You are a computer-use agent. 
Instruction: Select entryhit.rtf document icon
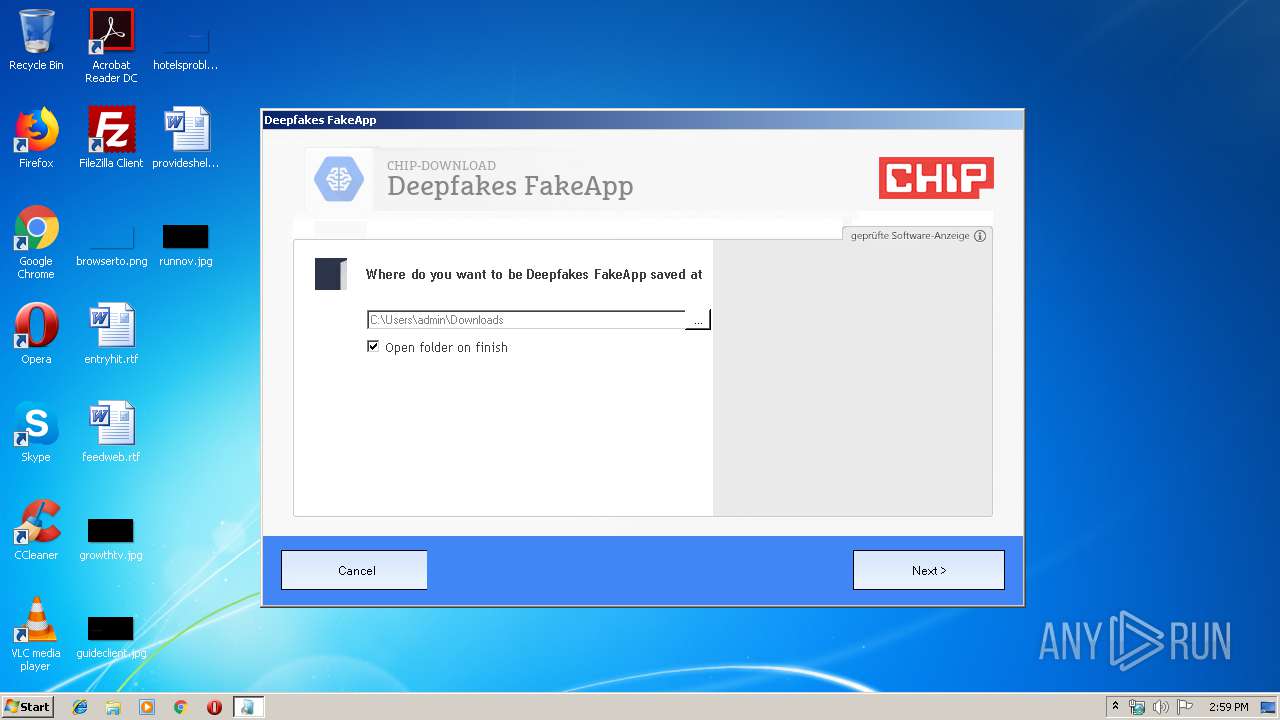pos(111,334)
